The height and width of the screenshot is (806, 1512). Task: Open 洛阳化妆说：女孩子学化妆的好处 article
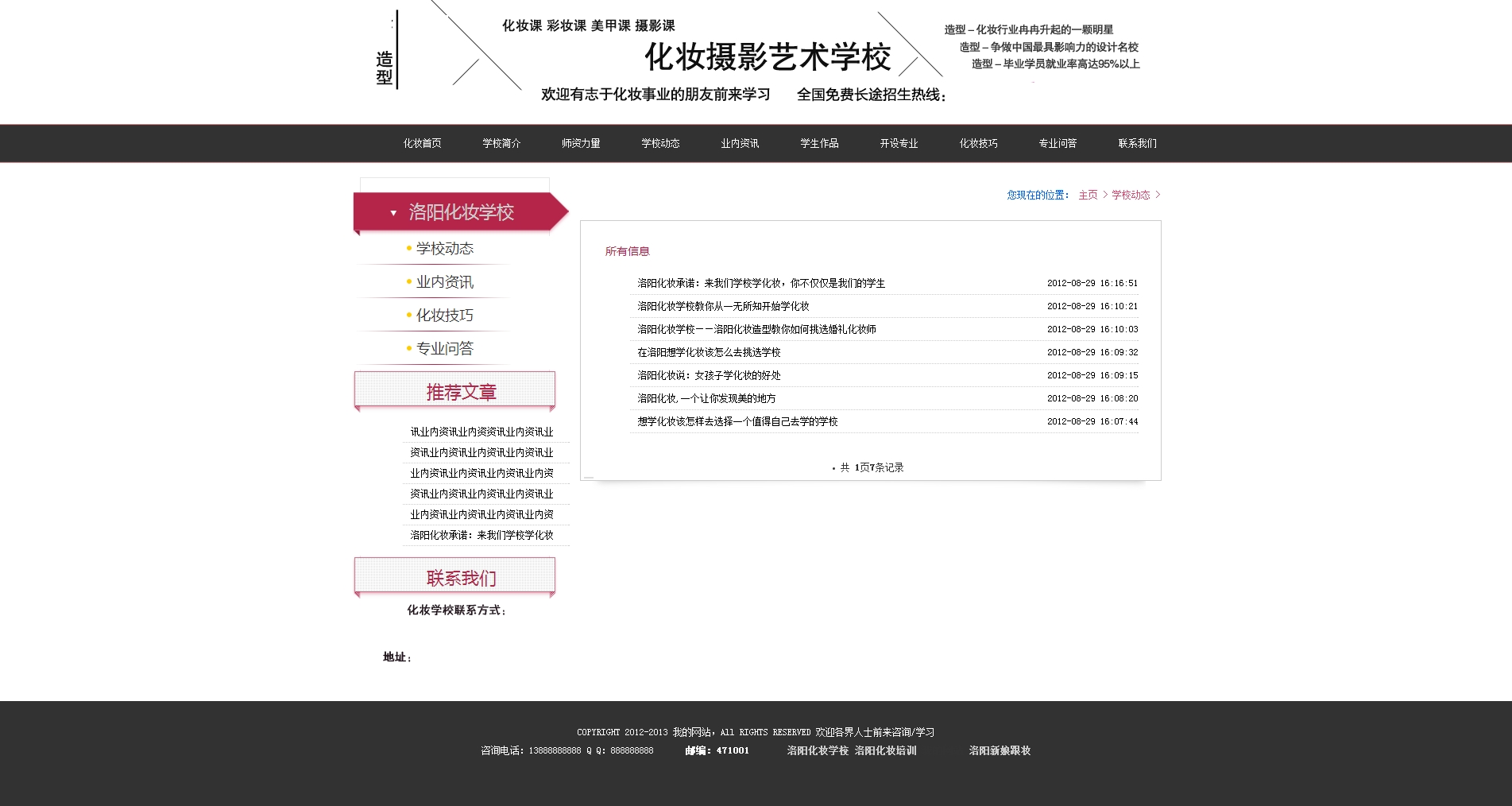click(x=709, y=375)
